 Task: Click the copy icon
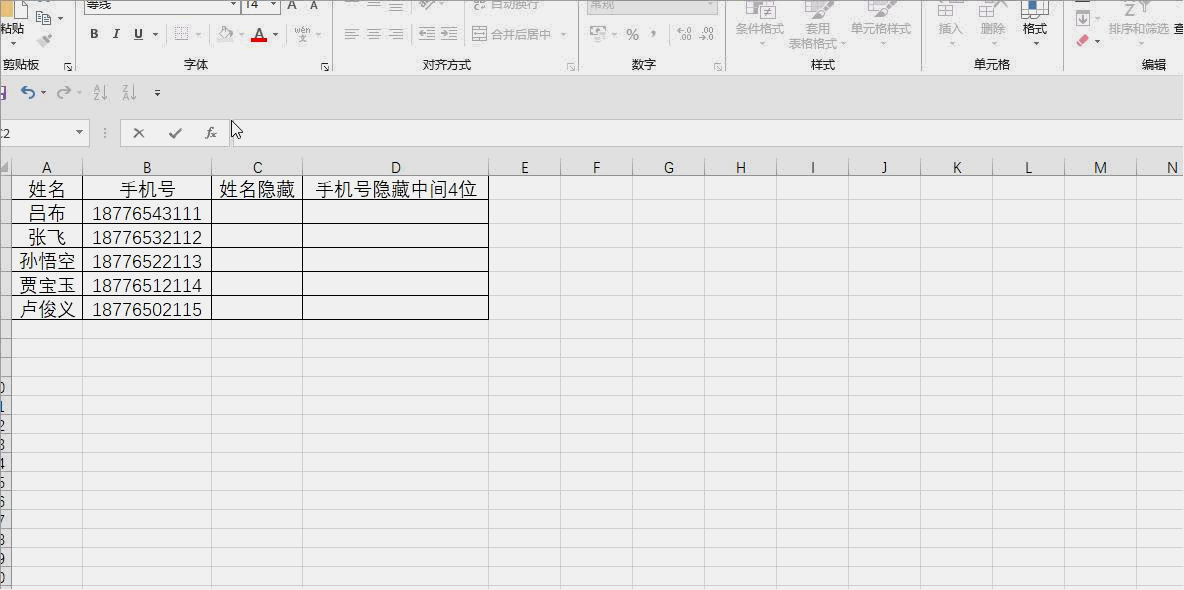43,17
